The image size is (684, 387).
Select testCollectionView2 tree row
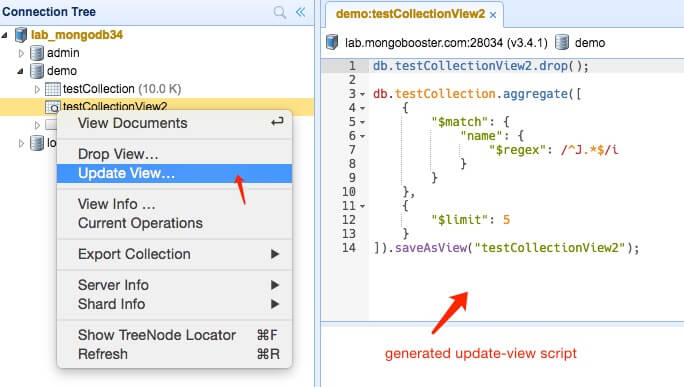(157, 106)
